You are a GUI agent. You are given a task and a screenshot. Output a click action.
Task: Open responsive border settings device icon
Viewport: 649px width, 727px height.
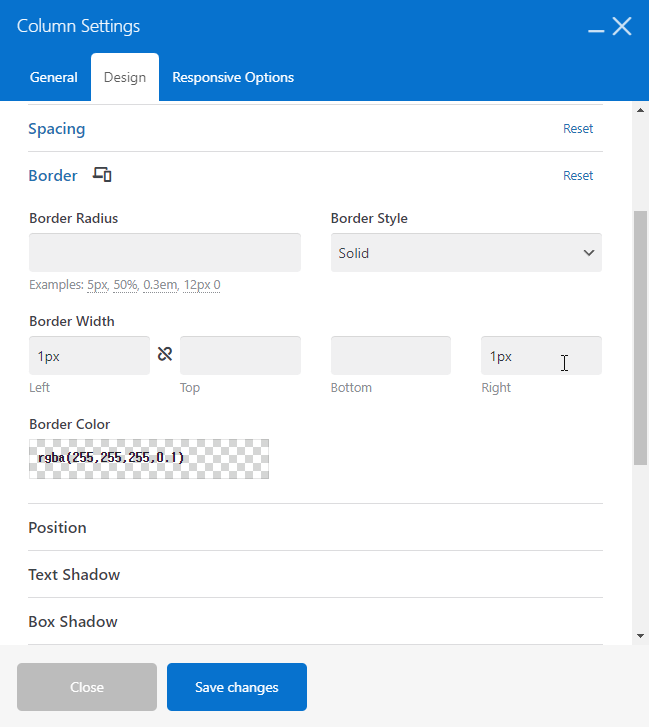pos(102,175)
